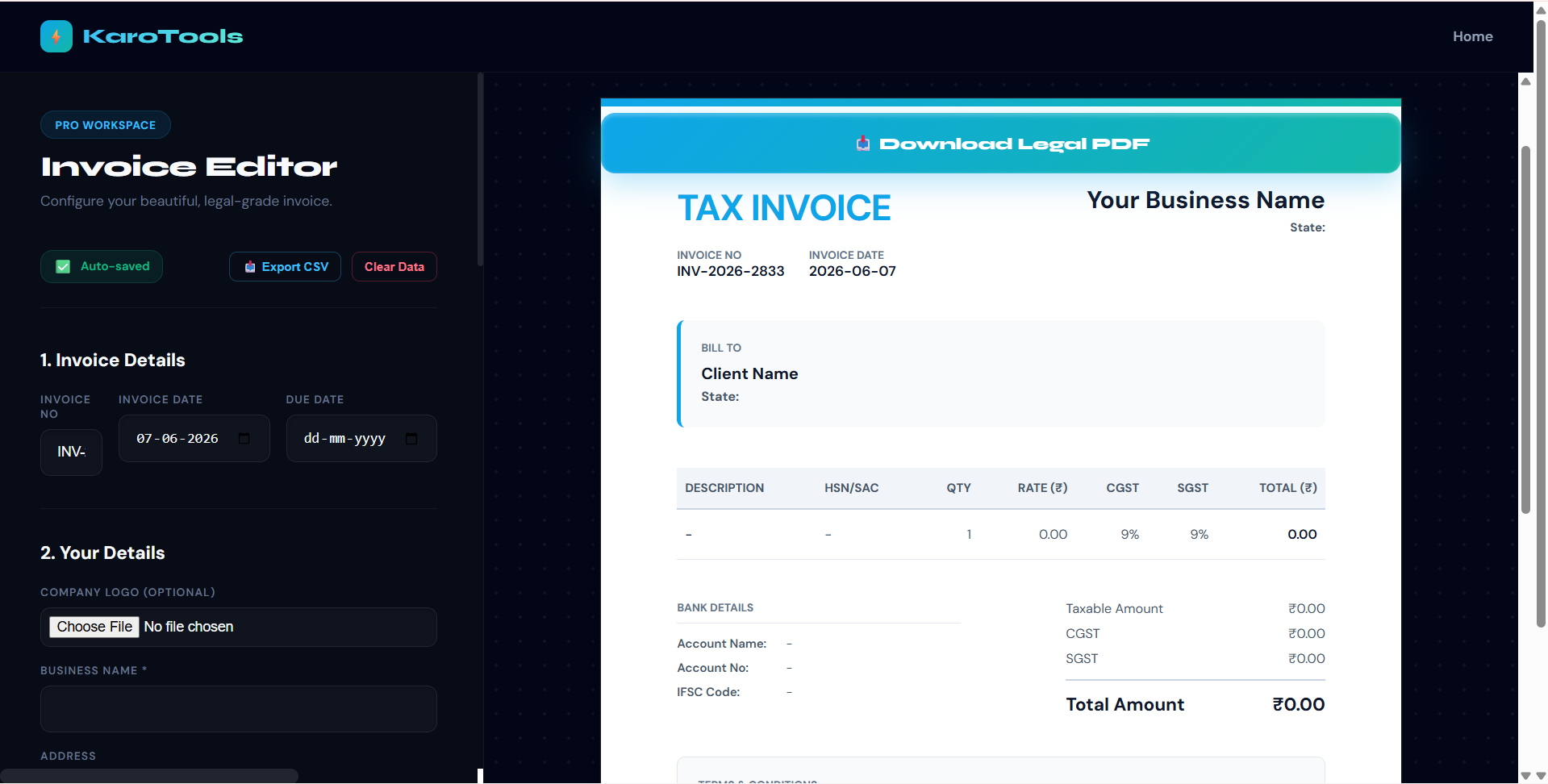
Task: Click the DESCRIPTION column header
Action: [724, 488]
